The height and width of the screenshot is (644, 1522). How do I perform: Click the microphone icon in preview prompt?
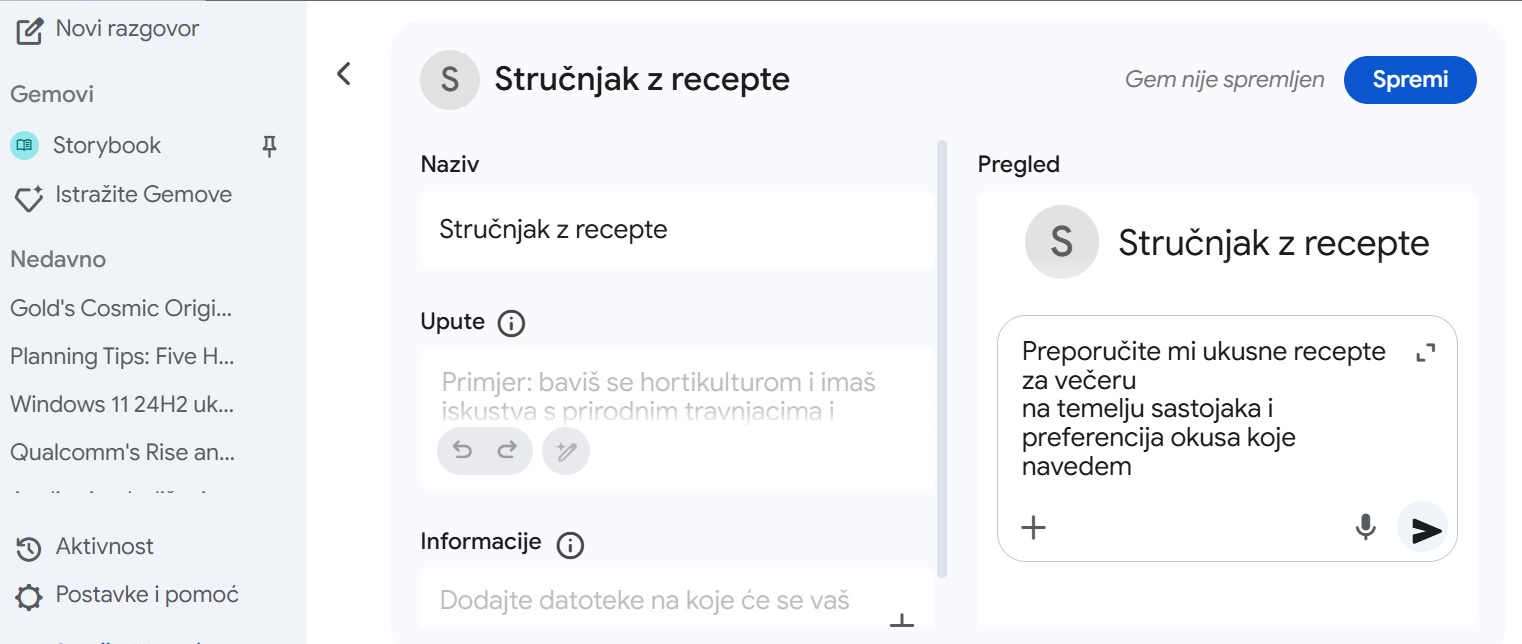[1365, 527]
